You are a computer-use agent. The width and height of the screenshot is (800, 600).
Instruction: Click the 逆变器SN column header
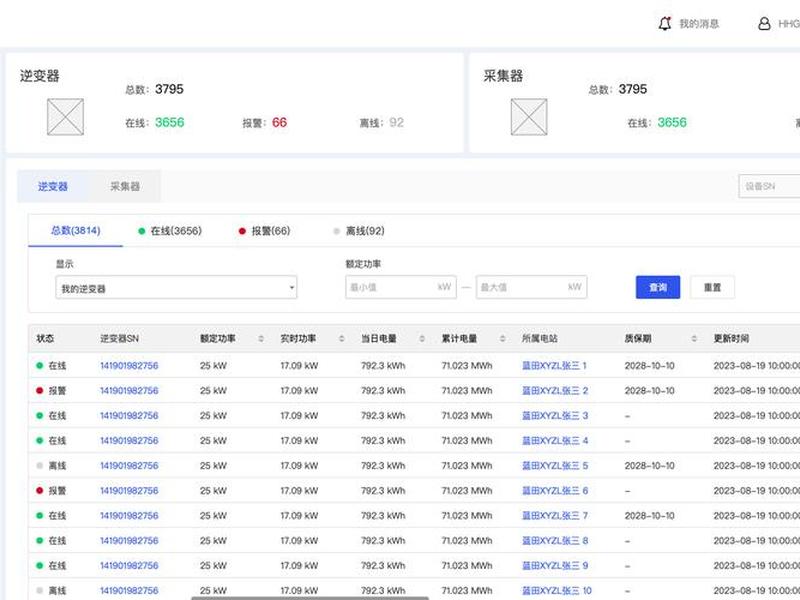[x=119, y=339]
